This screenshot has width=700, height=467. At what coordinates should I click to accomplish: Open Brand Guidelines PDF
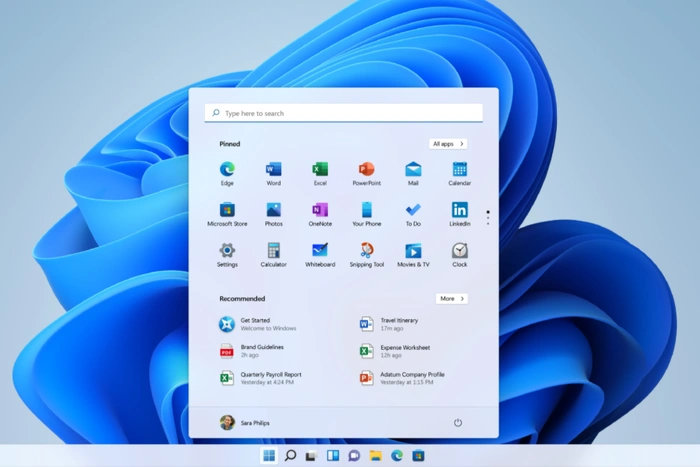251,351
